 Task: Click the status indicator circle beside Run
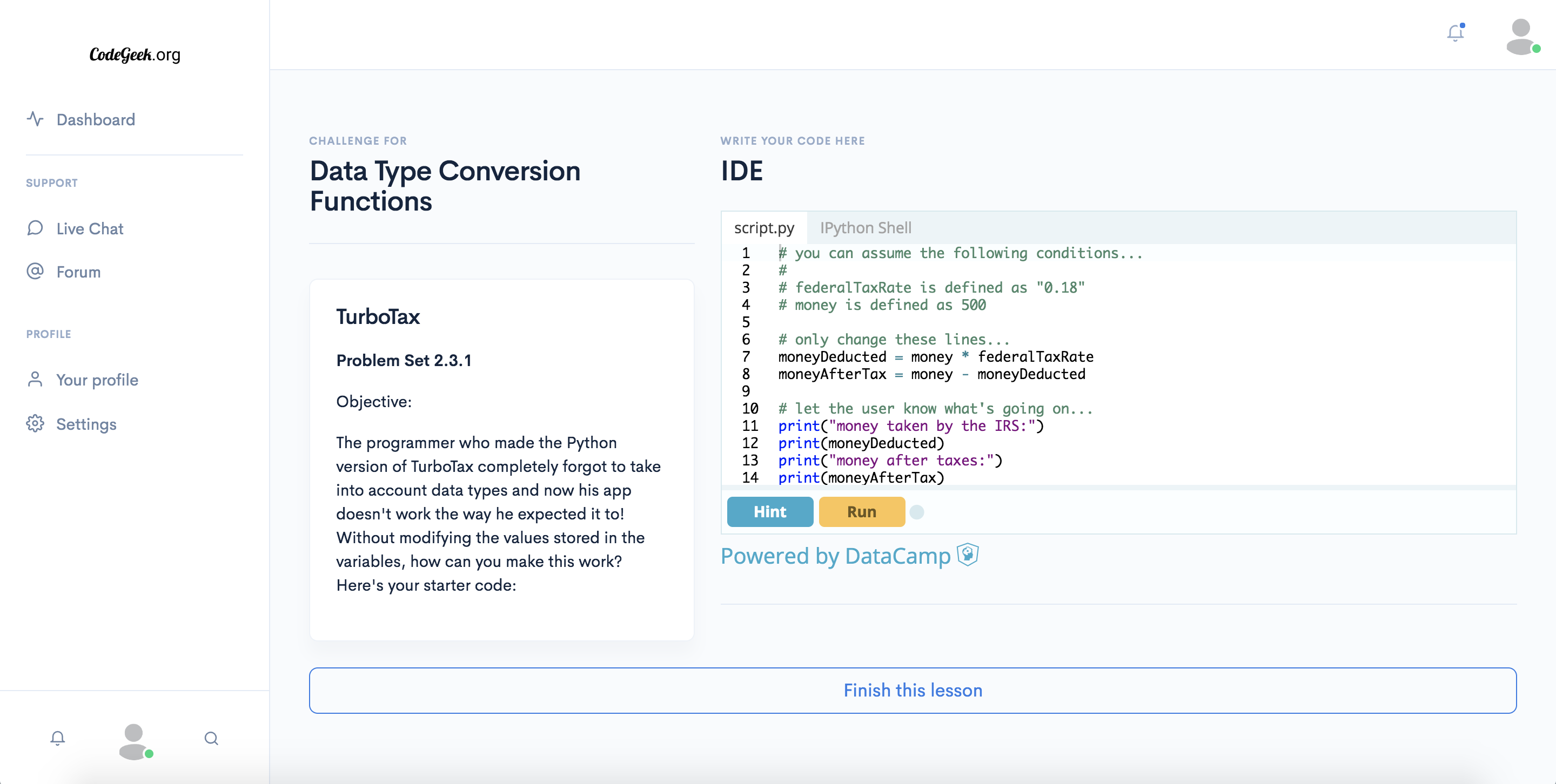918,512
